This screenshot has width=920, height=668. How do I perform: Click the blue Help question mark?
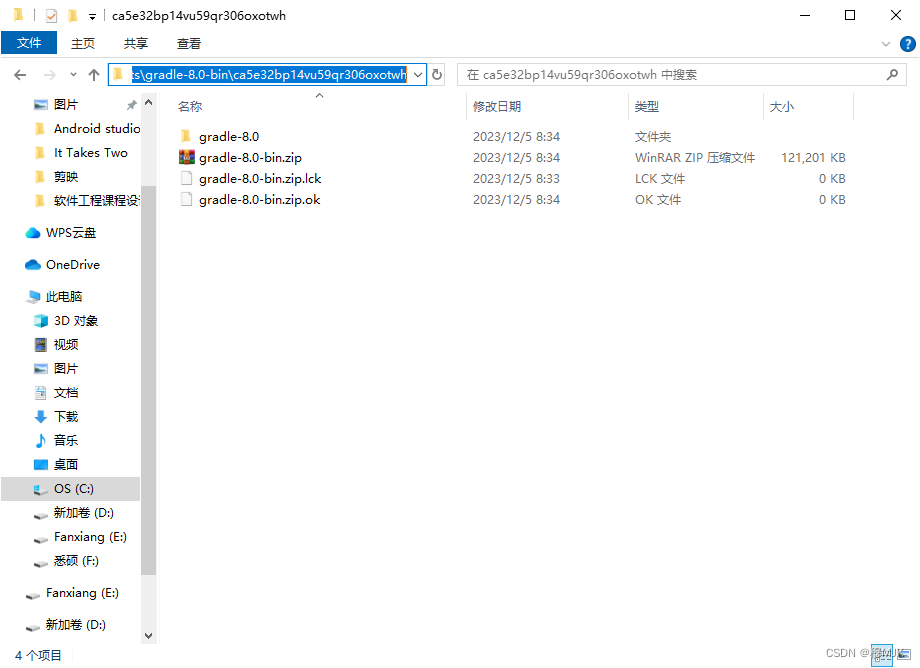906,43
